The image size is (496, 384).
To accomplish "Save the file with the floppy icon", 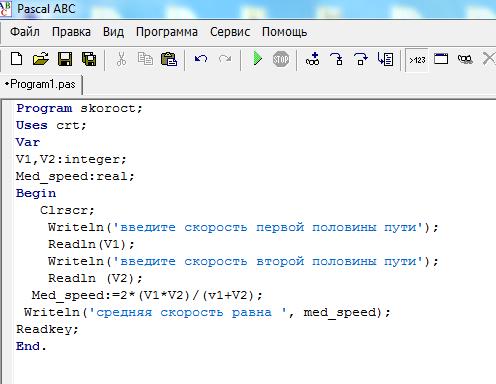I will click(65, 59).
